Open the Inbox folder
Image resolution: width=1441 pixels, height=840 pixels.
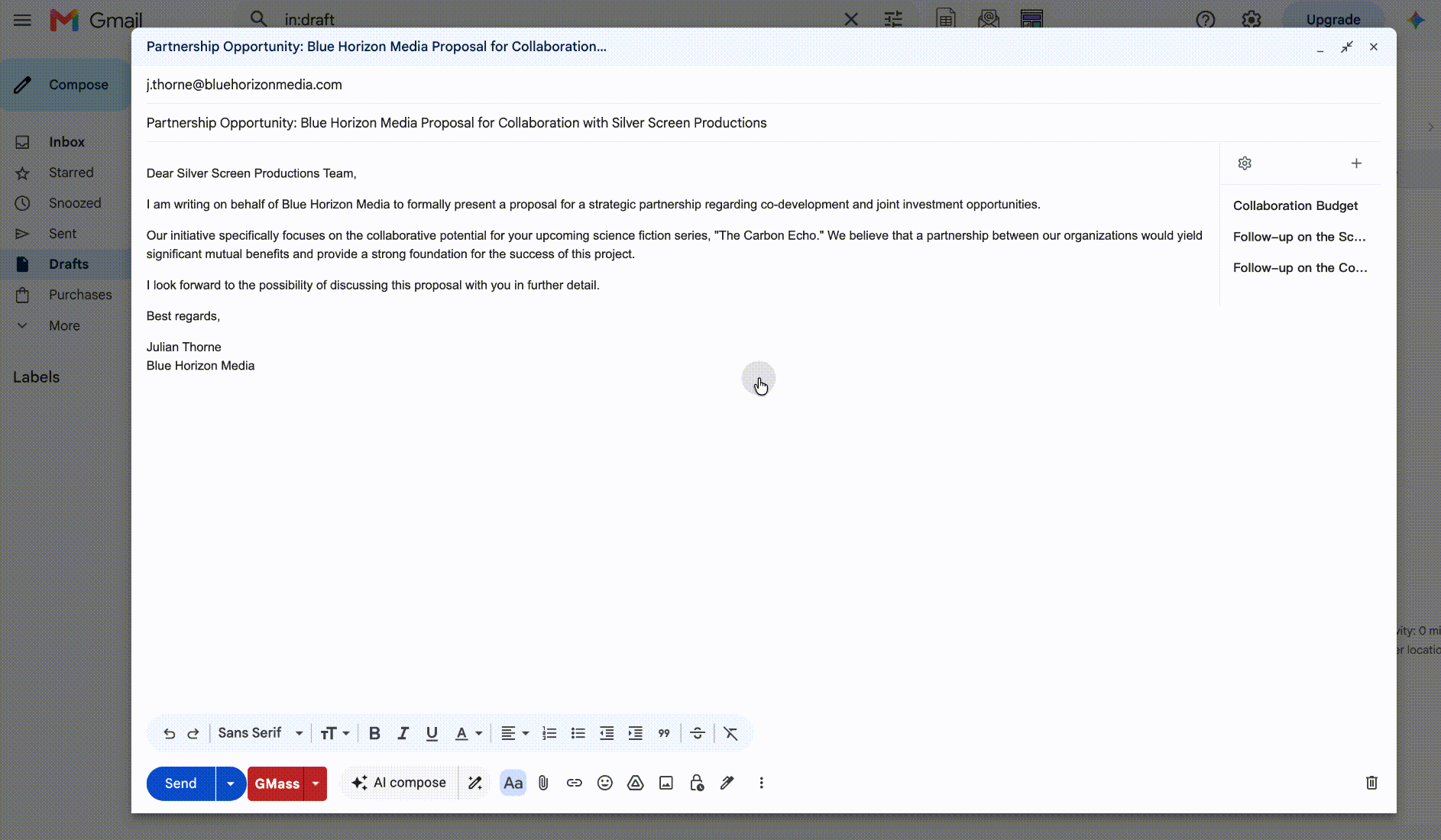tap(66, 142)
